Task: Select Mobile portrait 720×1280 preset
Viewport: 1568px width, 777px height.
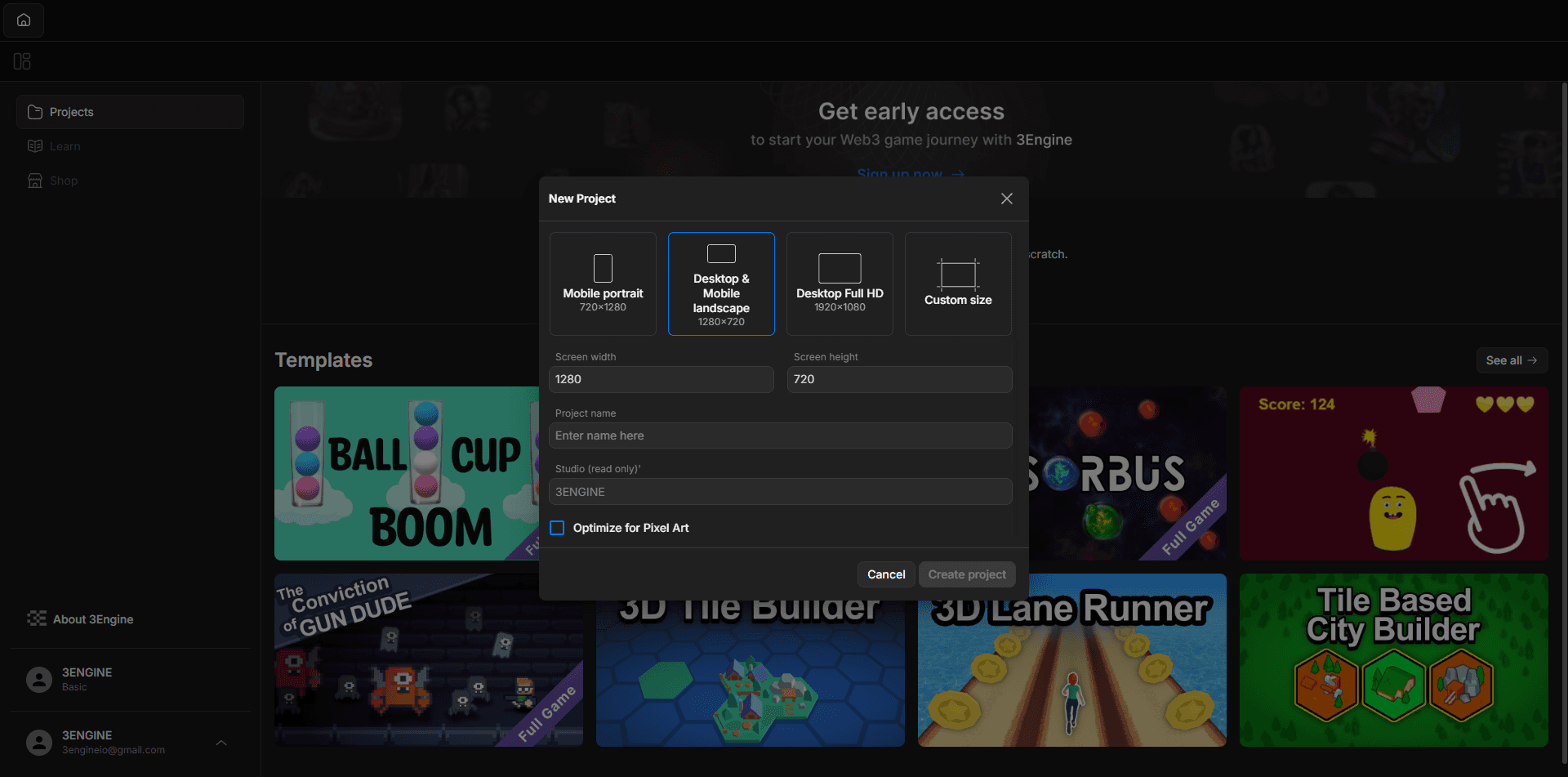Action: (x=603, y=284)
